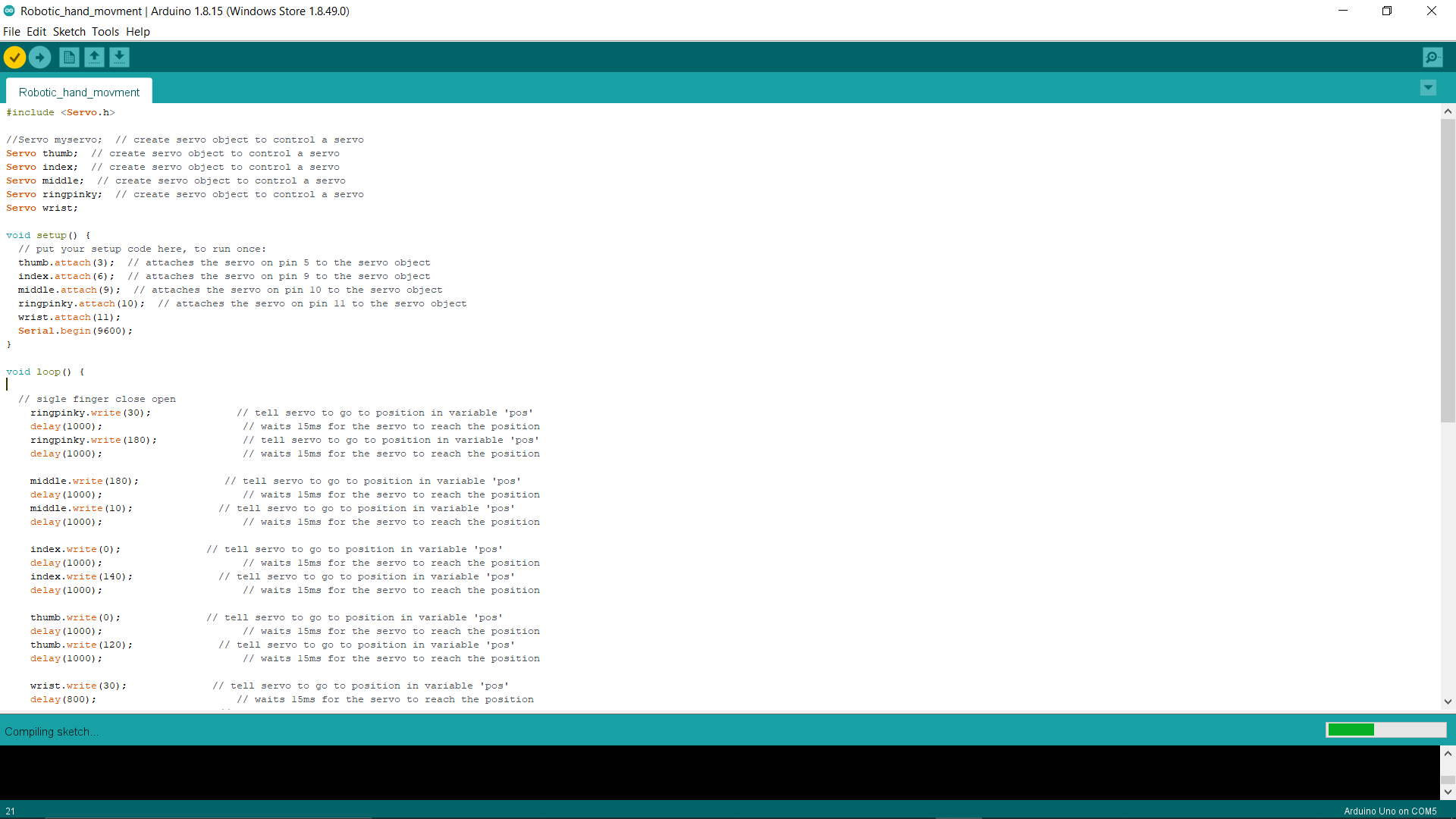Viewport: 1456px width, 819px height.
Task: Select the Robotic_hand_movment tab
Action: coord(79,92)
